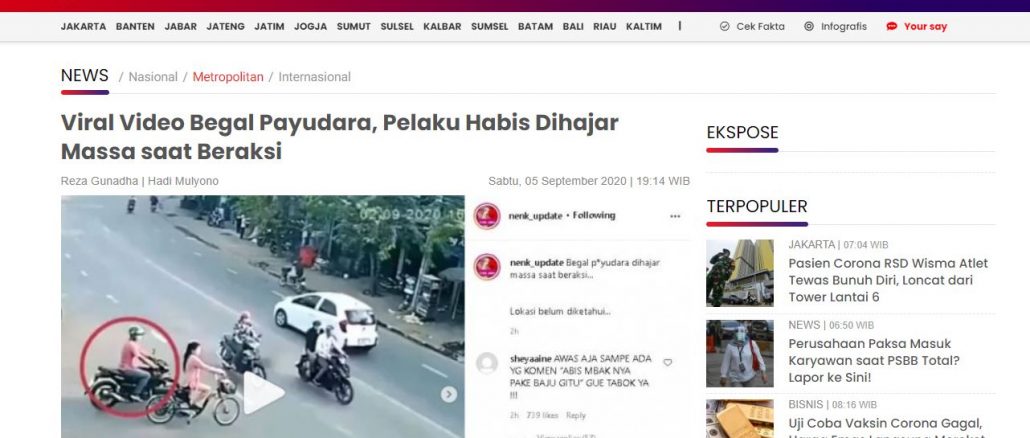Screen dimensions: 1030x438
Task: Click the Infografis target icon
Action: [809, 27]
